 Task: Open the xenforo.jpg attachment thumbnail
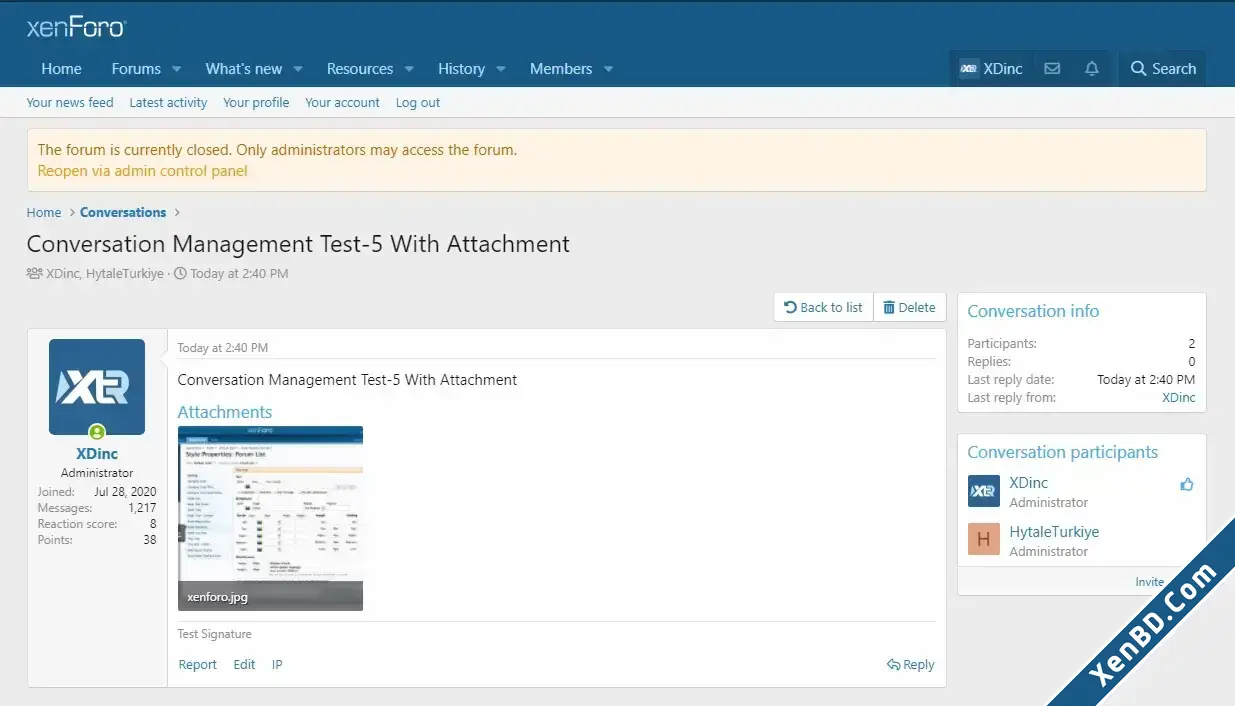pos(270,518)
